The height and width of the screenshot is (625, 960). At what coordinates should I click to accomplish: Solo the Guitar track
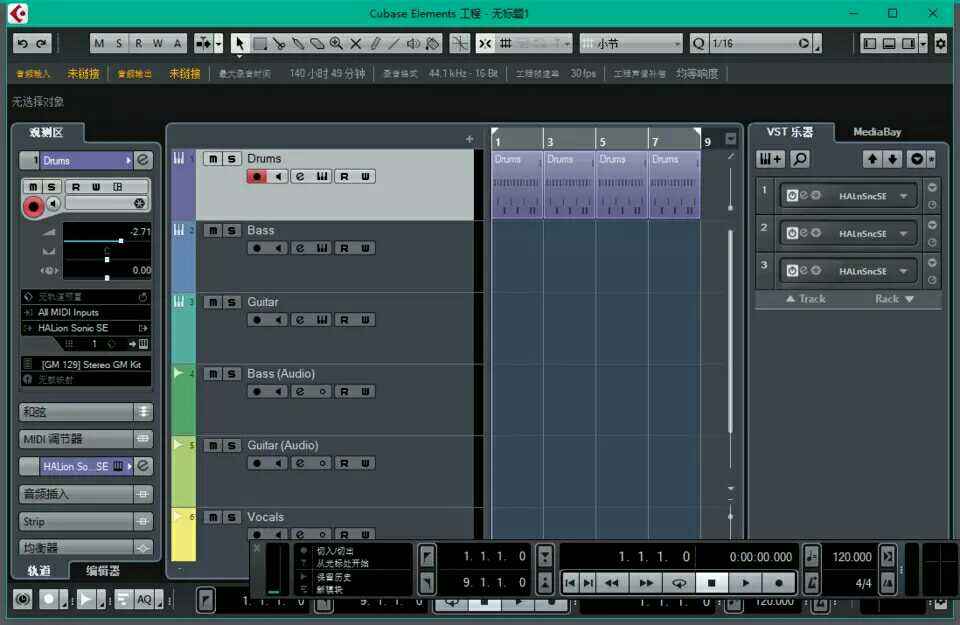pyautogui.click(x=232, y=303)
